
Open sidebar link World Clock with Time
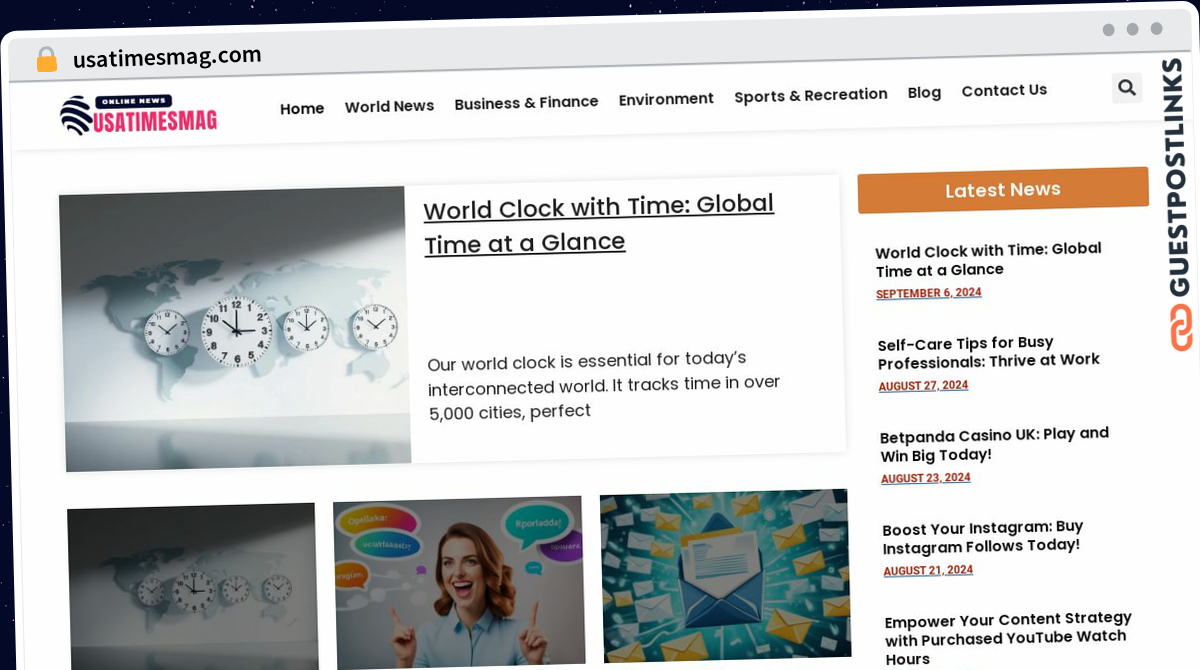click(988, 259)
